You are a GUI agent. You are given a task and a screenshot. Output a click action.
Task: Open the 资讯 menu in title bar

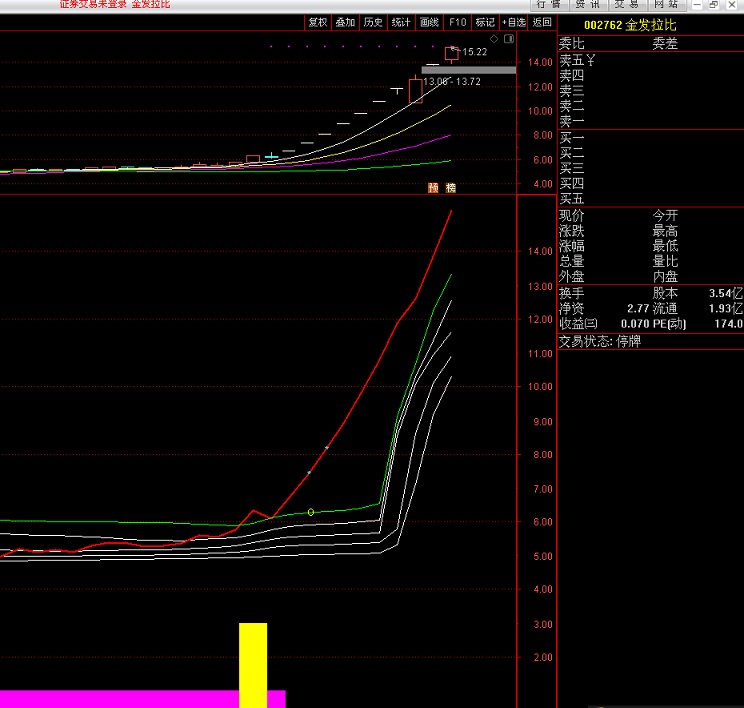coord(588,4)
